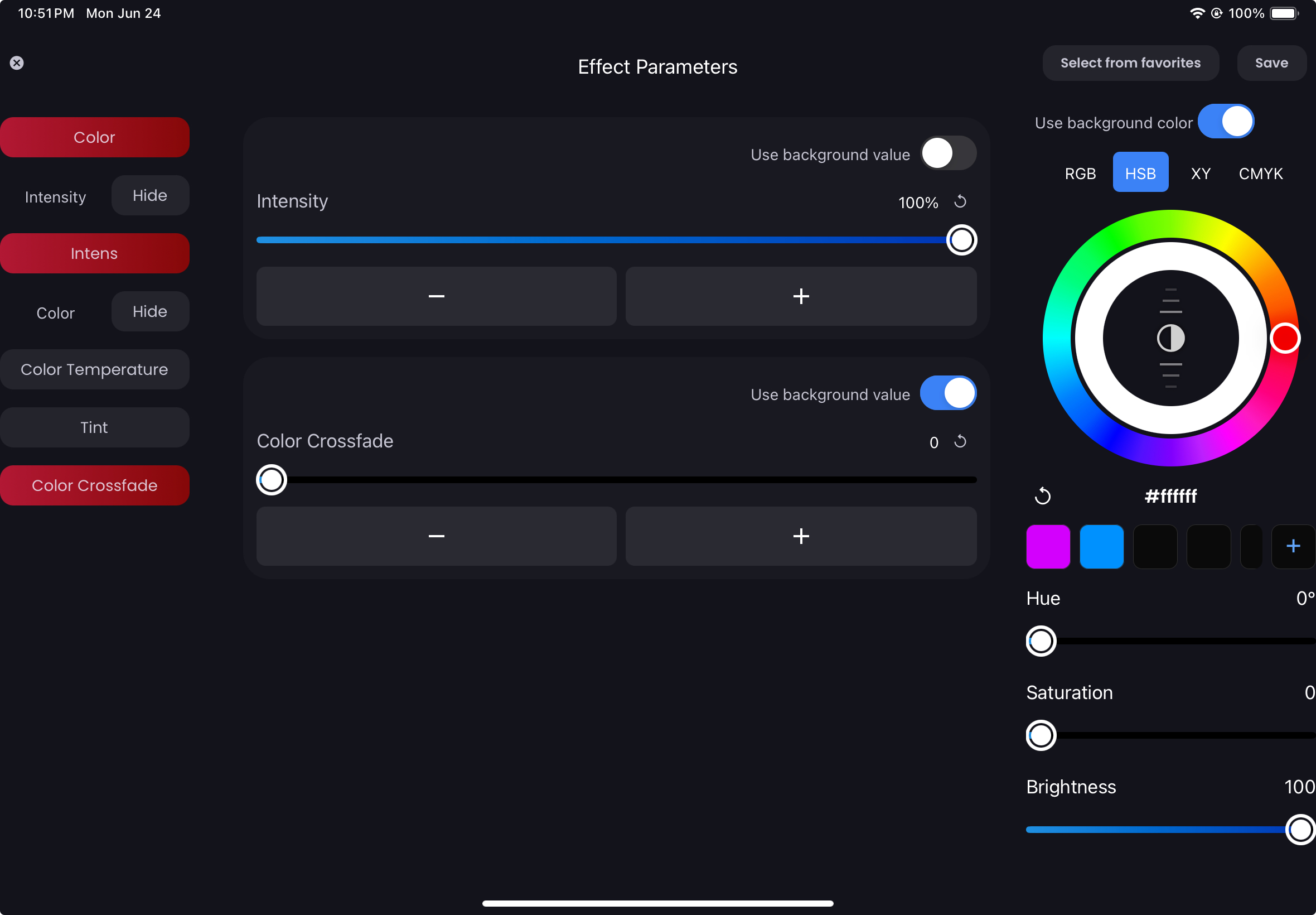1316x915 pixels.
Task: Pick the magenta favorite color swatch
Action: pos(1047,546)
